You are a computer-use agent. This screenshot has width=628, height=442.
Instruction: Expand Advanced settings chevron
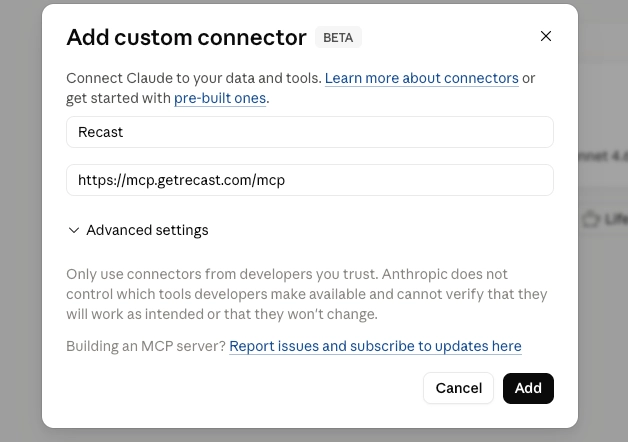(74, 230)
